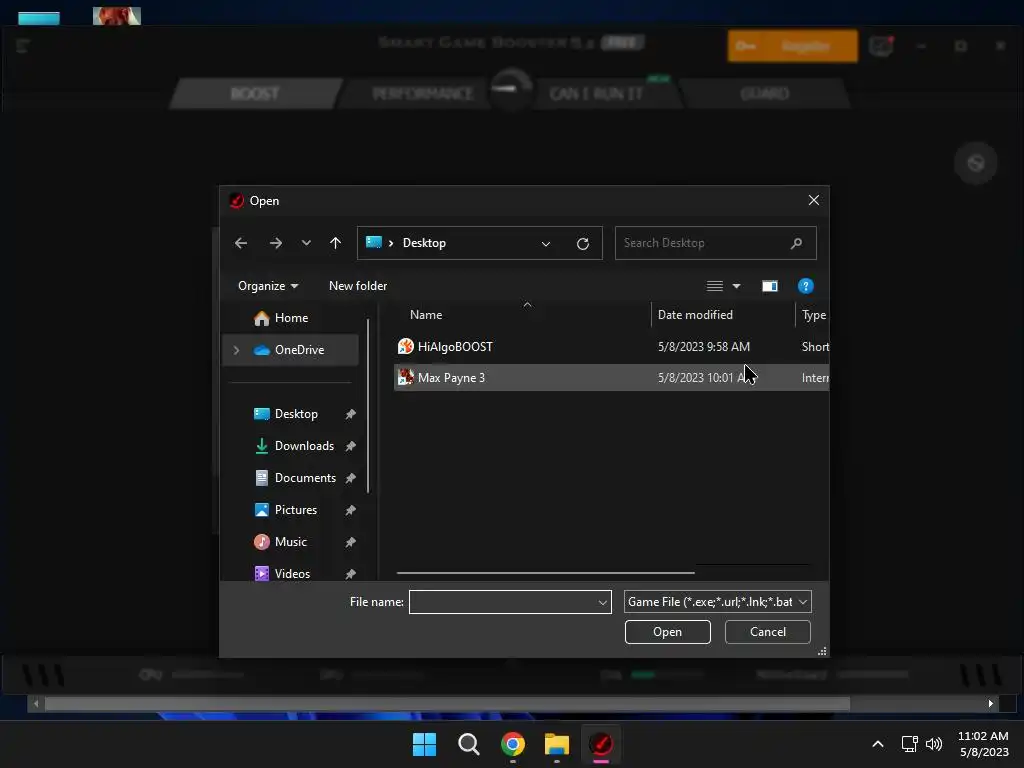1024x768 pixels.
Task: Click the navigation pane vertical scrollbar
Action: 368,405
